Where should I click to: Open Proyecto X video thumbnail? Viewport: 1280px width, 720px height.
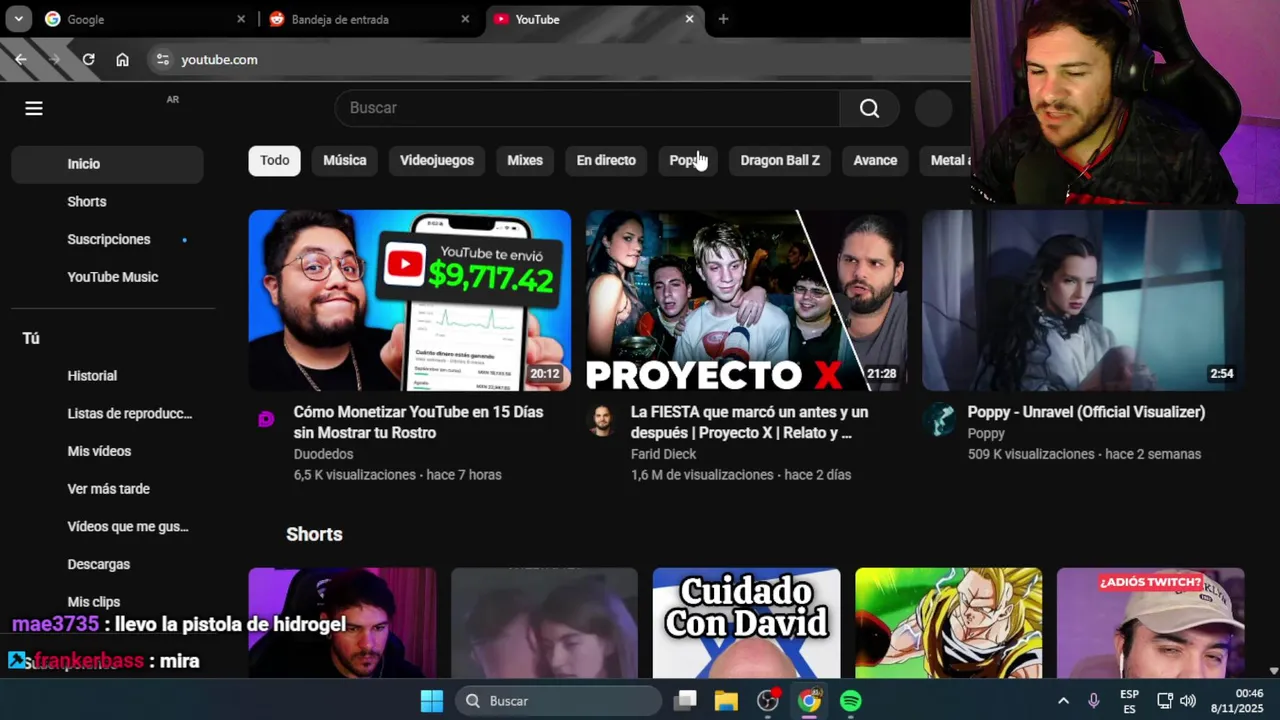click(x=747, y=300)
